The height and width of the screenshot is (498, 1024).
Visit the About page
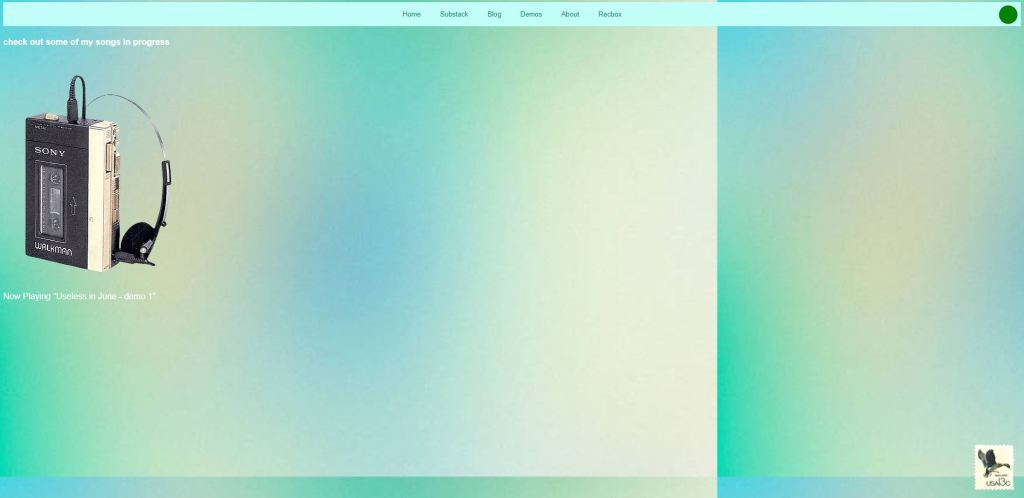pos(570,14)
